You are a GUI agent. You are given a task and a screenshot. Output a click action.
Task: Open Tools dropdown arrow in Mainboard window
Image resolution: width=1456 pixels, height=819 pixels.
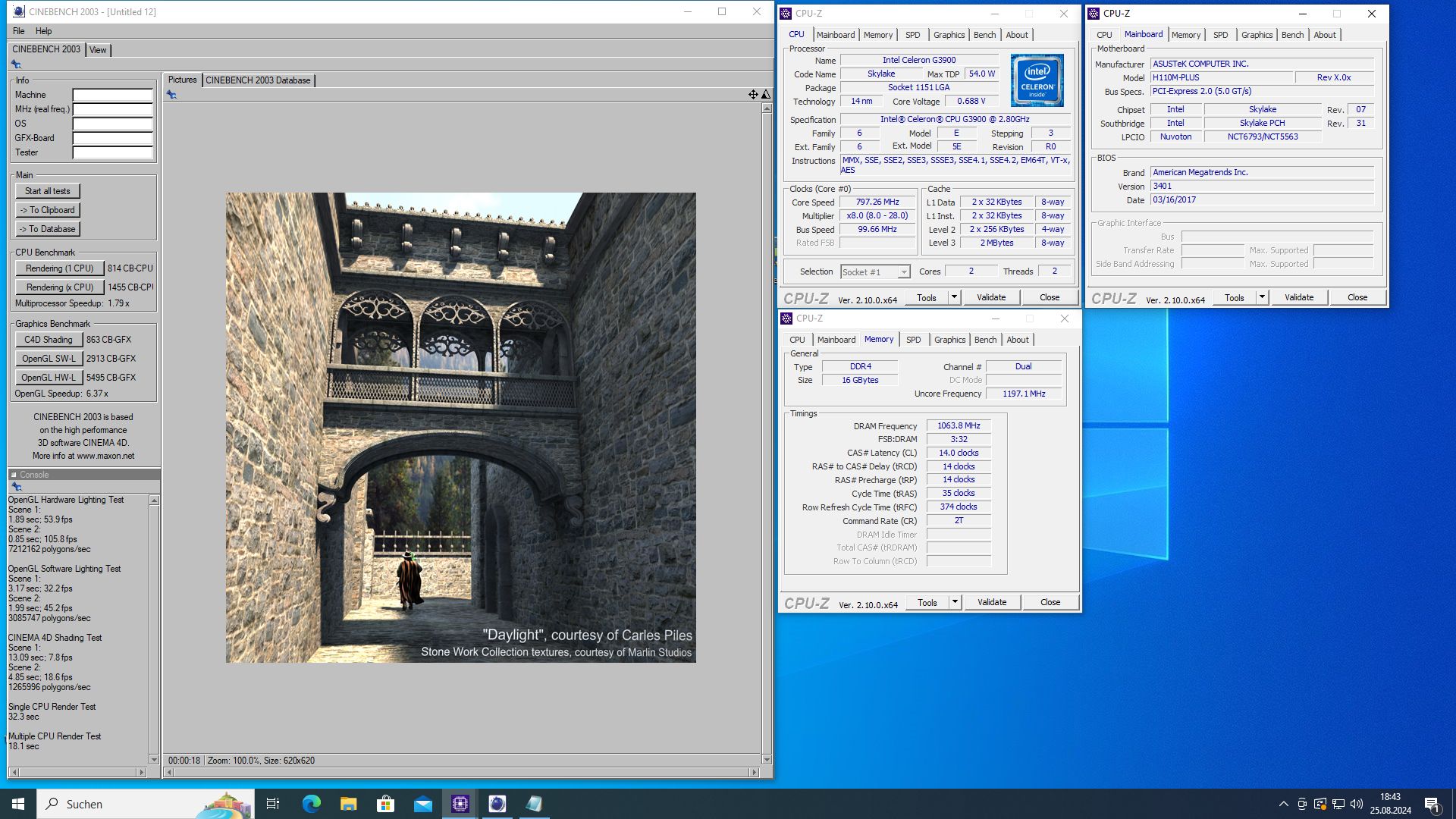tap(1262, 297)
